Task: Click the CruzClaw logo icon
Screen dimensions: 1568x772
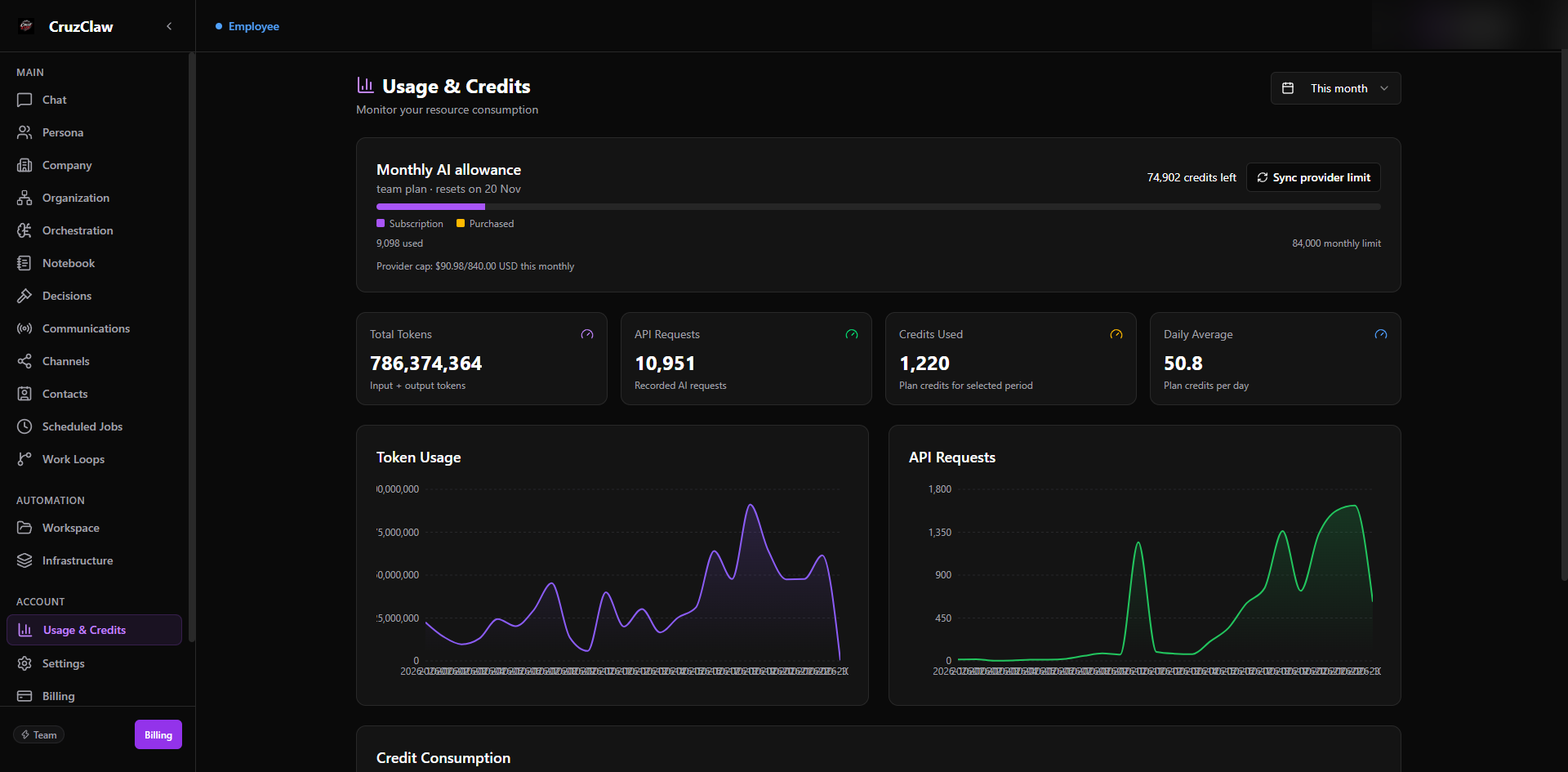Action: (26, 26)
